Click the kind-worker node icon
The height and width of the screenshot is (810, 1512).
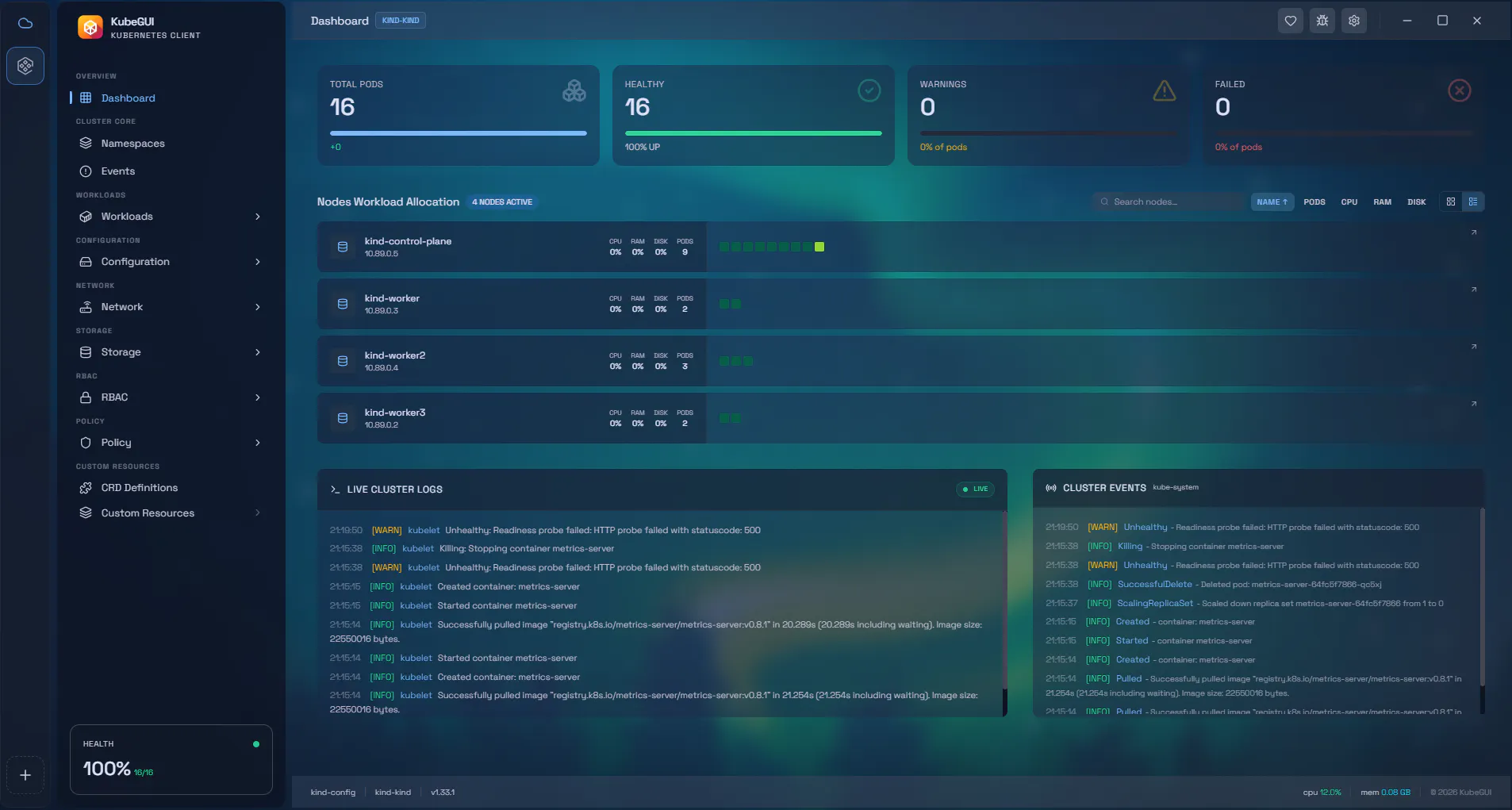click(x=343, y=304)
